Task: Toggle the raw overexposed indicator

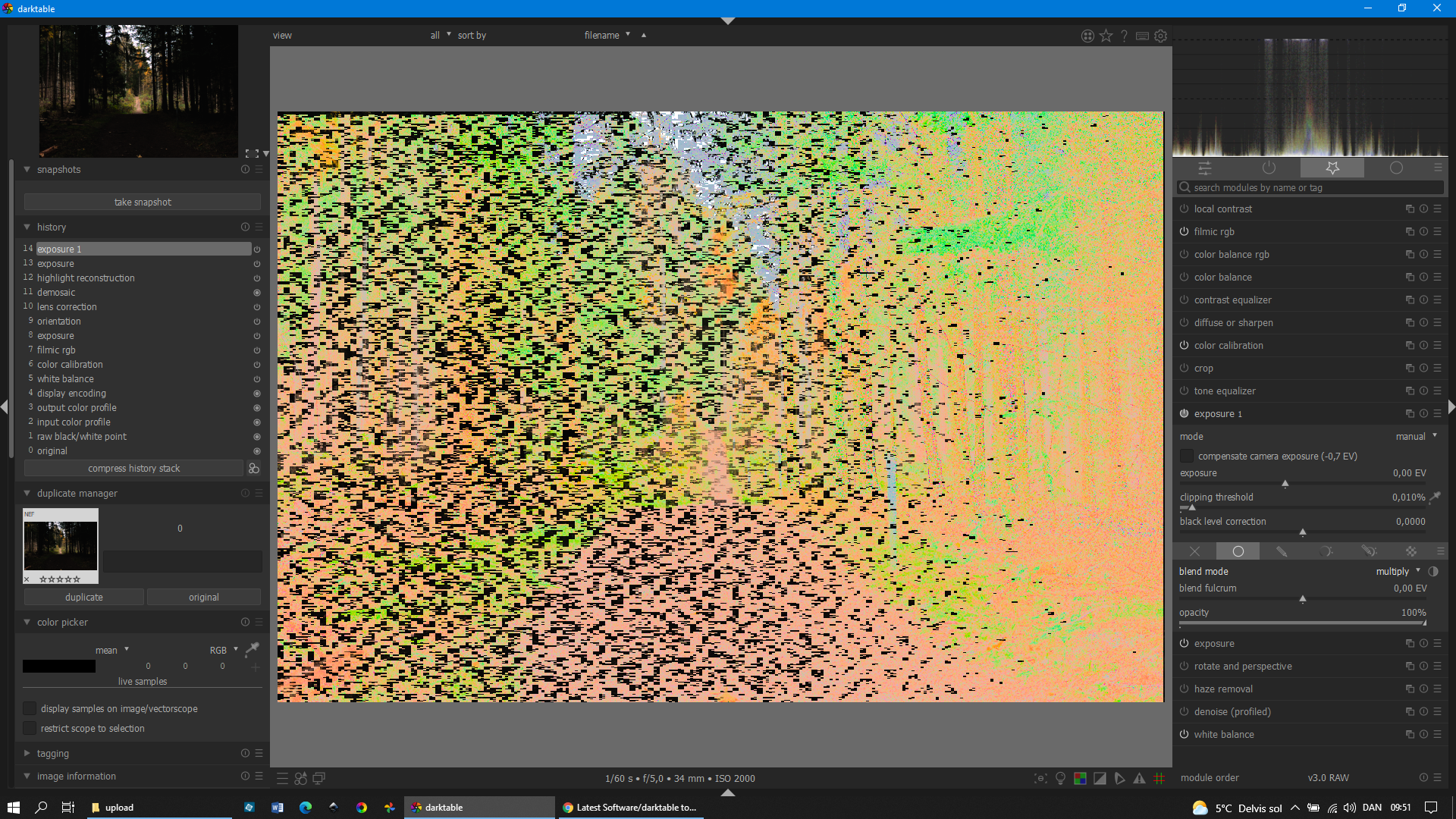Action: click(x=1080, y=778)
